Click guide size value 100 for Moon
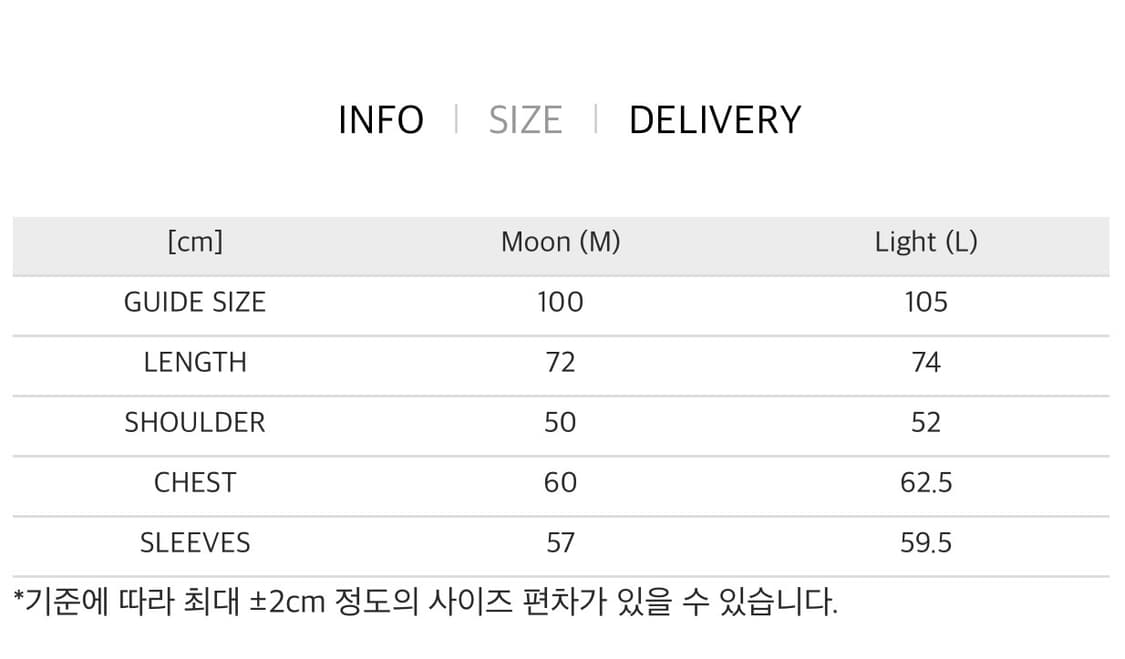 pyautogui.click(x=560, y=302)
